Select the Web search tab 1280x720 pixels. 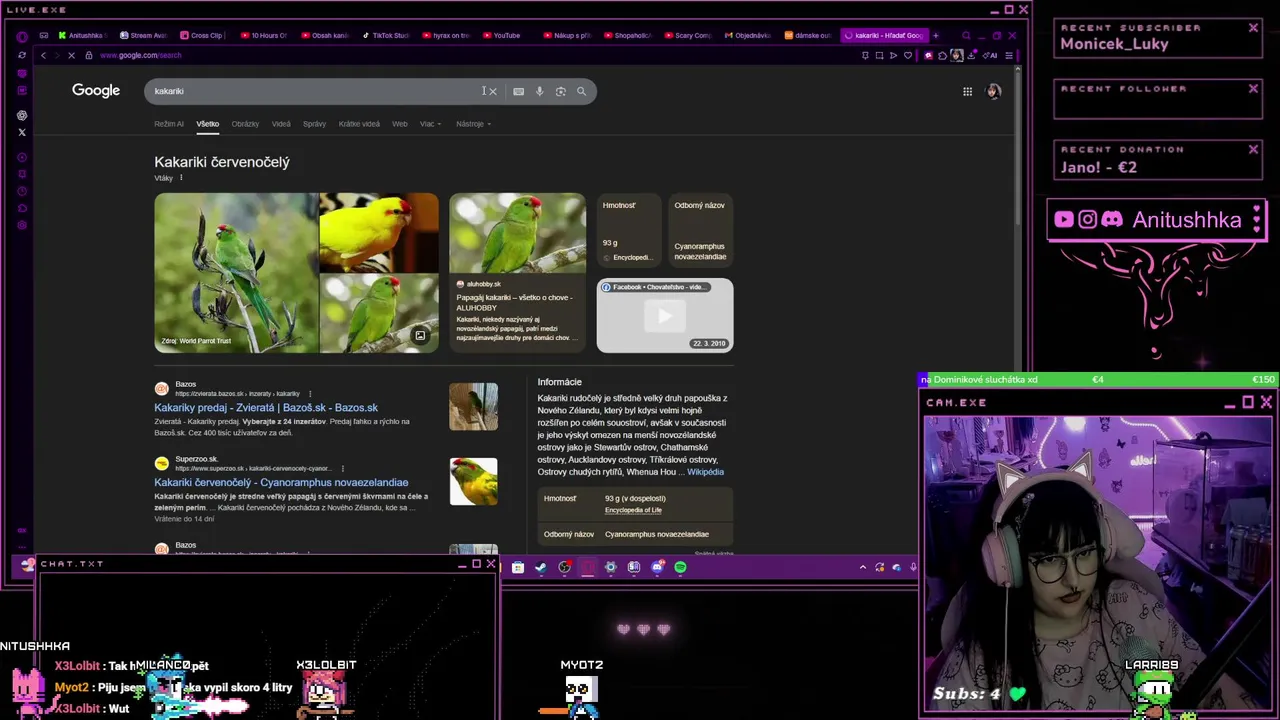(400, 124)
